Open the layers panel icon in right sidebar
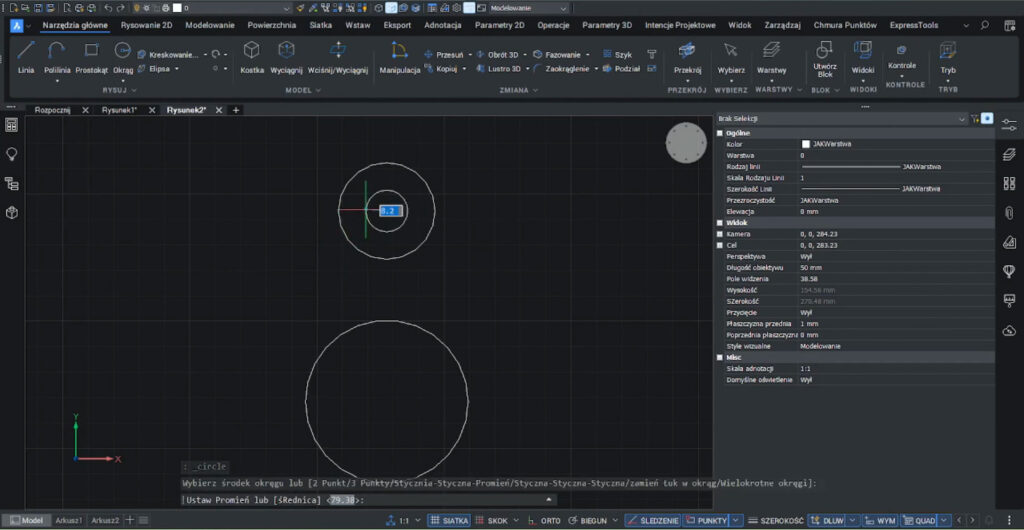The height and width of the screenshot is (530, 1024). (x=1009, y=154)
